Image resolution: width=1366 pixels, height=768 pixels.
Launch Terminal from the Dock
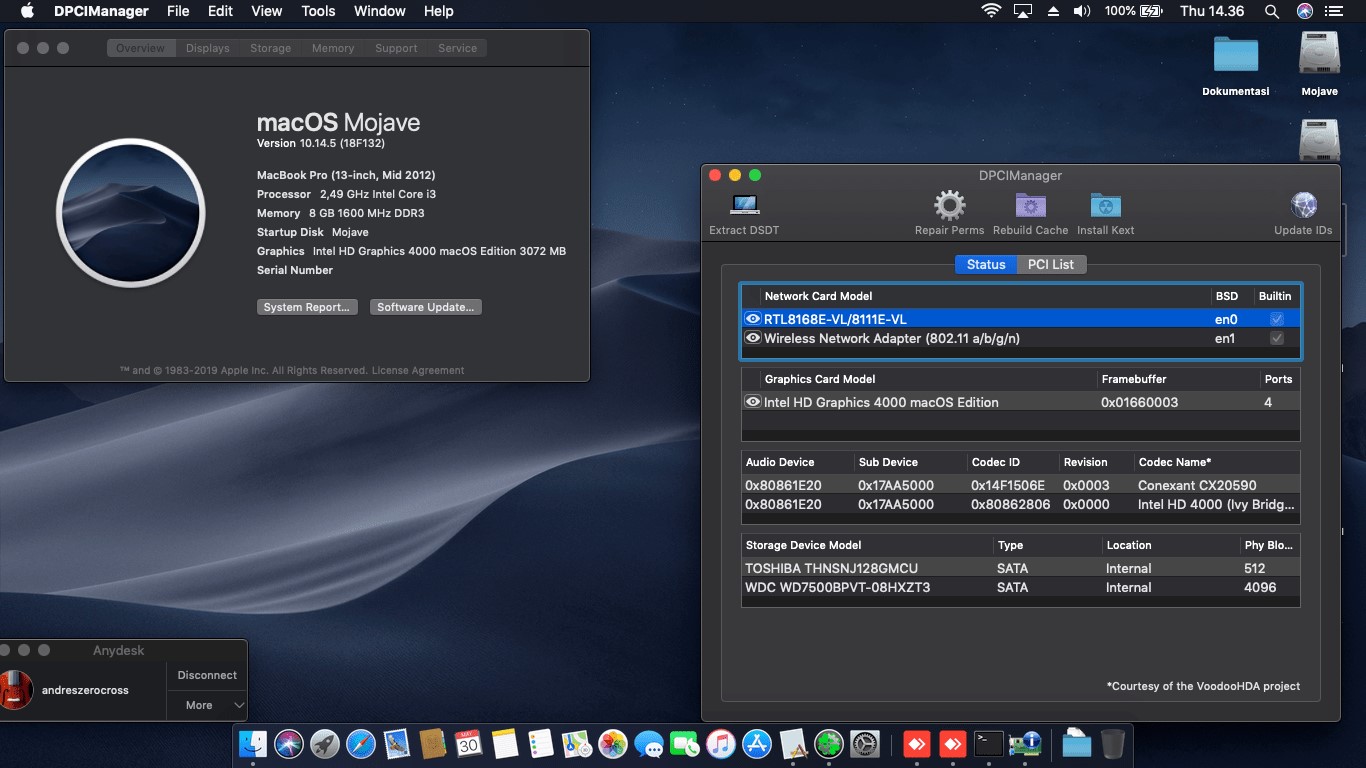989,744
